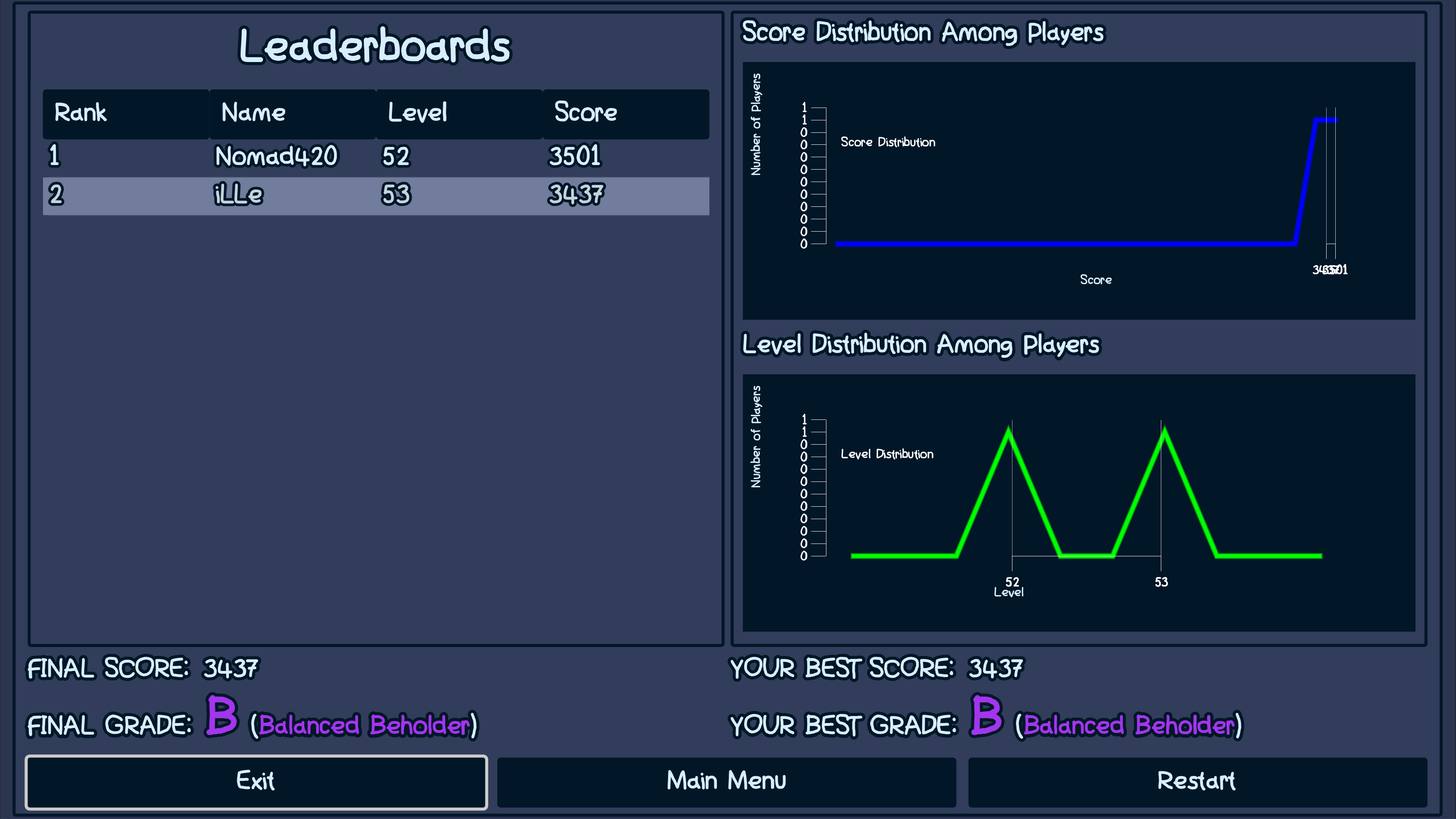This screenshot has height=819, width=1456.
Task: Click the 3437 score in the table
Action: click(575, 195)
